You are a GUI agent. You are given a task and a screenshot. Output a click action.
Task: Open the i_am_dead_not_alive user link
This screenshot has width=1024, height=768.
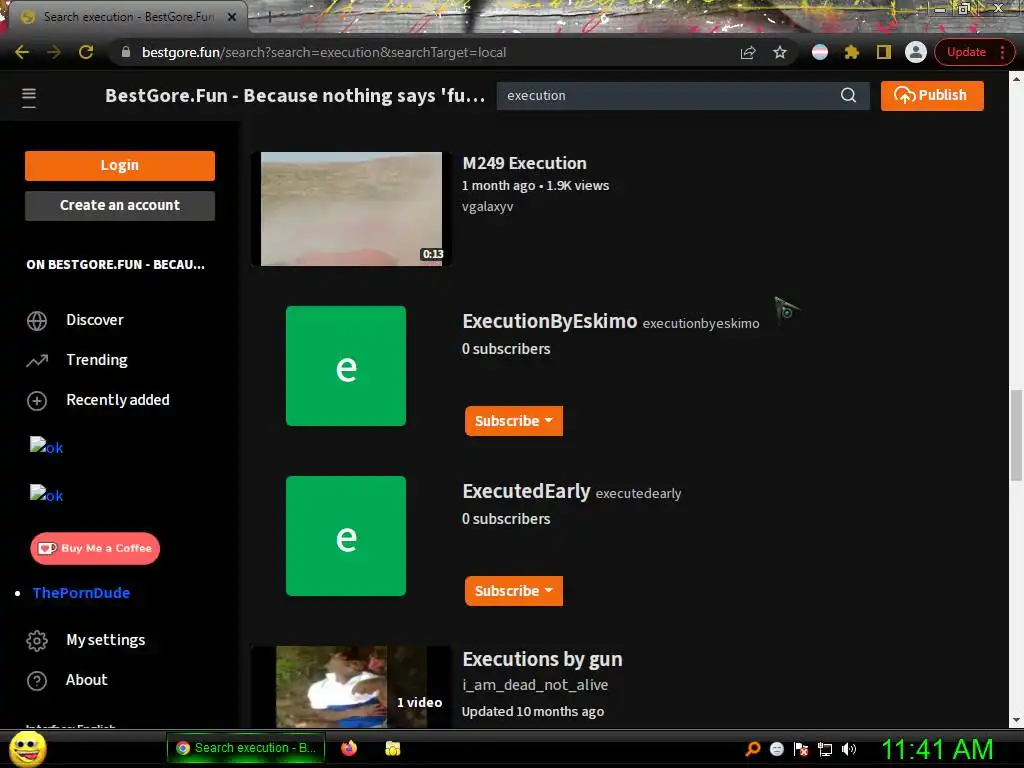click(535, 685)
